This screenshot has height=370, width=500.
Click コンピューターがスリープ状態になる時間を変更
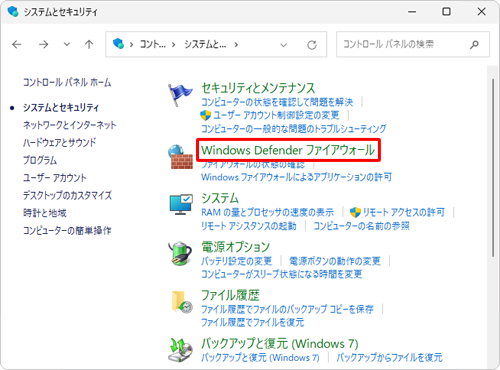[x=282, y=274]
